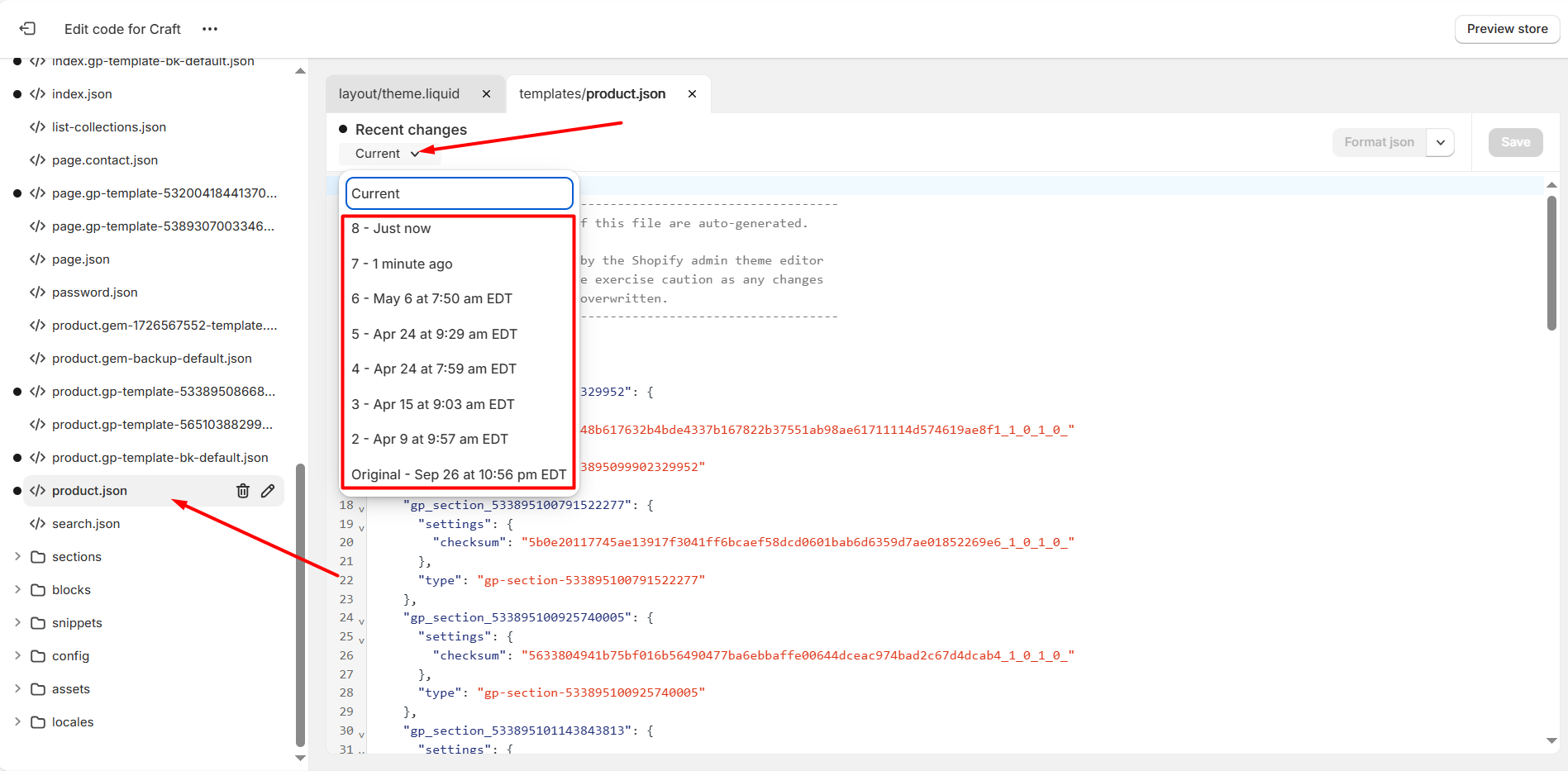Click the exit editor back icon
1568x771 pixels.
tap(27, 29)
